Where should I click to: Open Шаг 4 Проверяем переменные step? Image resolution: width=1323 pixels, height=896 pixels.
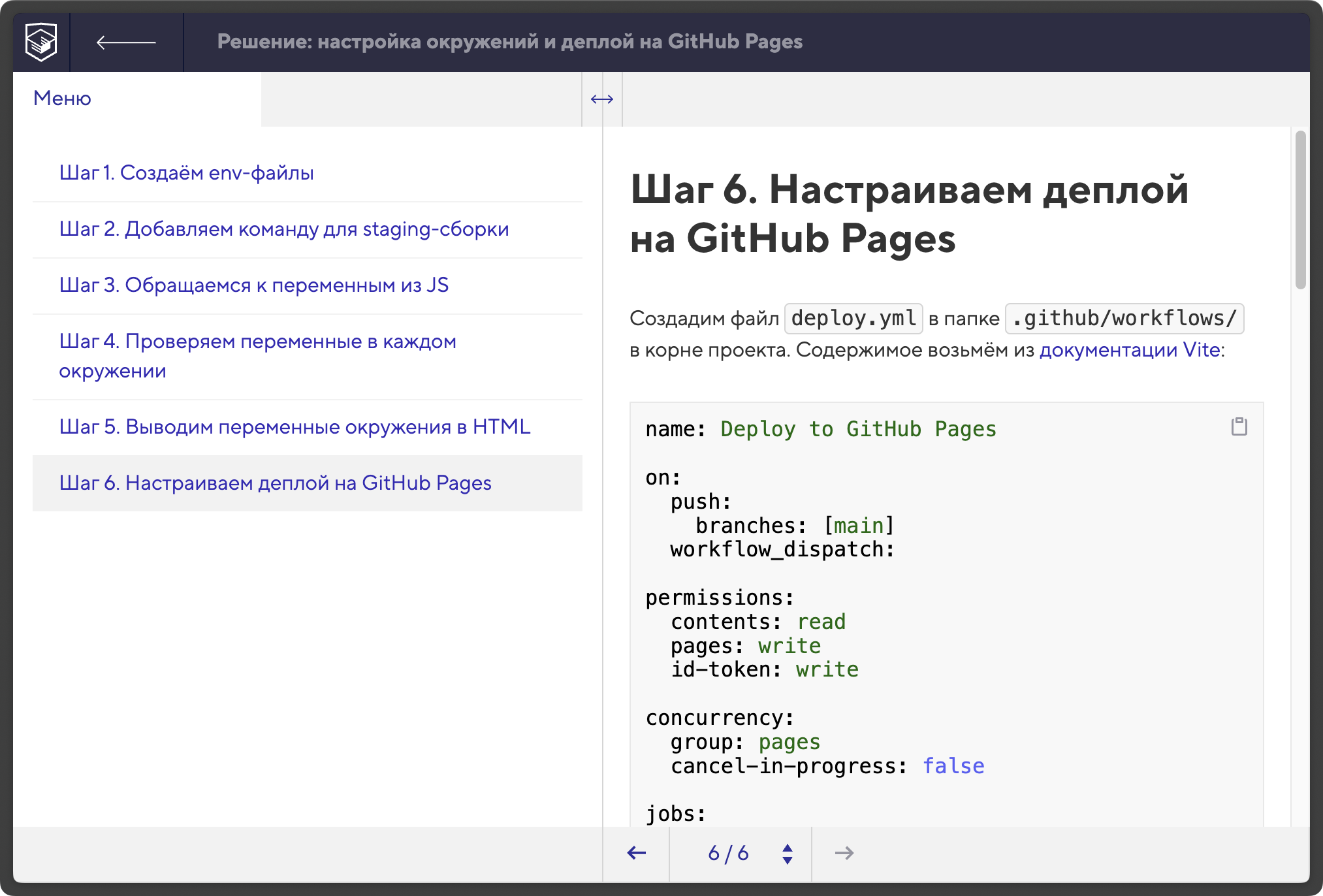pos(257,356)
